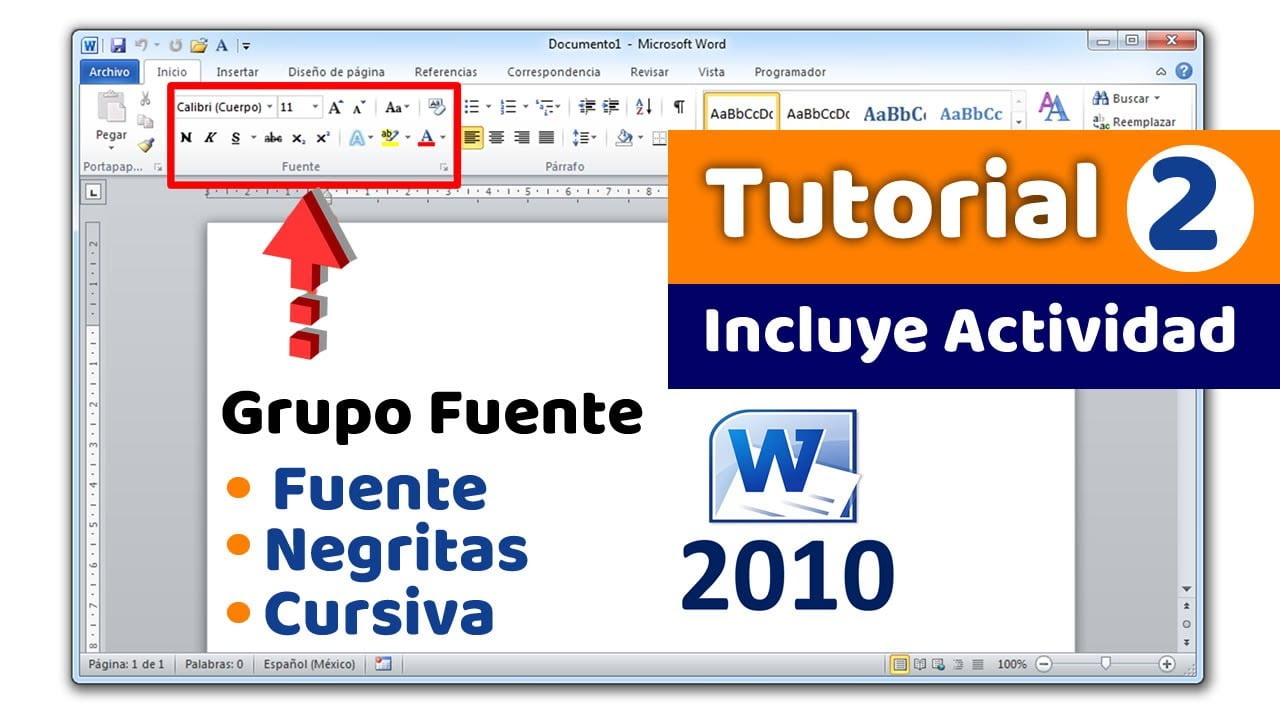Click the zoom in plus button
Viewport: 1280px width, 720px height.
coord(1167,664)
